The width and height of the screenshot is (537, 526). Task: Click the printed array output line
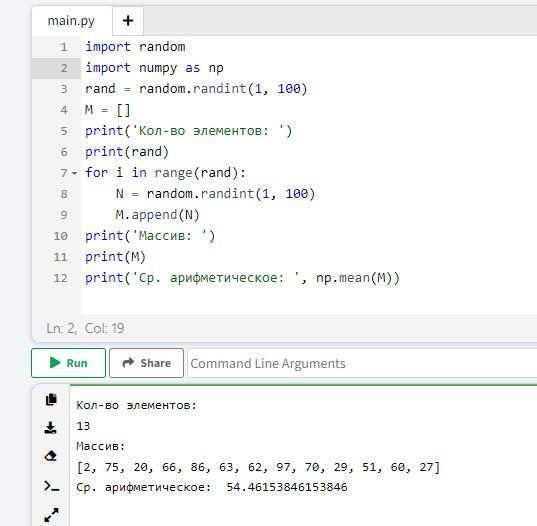[258, 467]
